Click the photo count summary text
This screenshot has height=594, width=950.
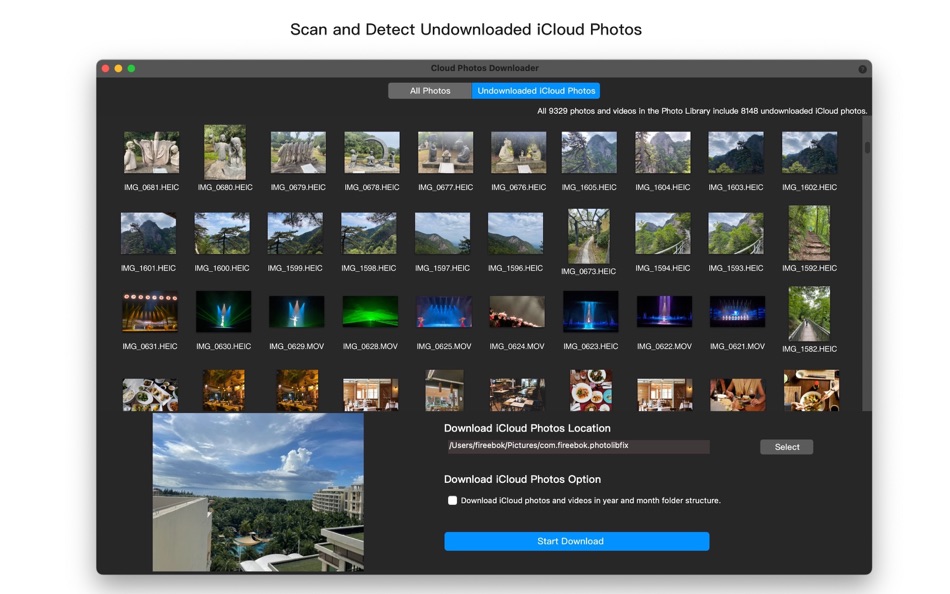(702, 111)
